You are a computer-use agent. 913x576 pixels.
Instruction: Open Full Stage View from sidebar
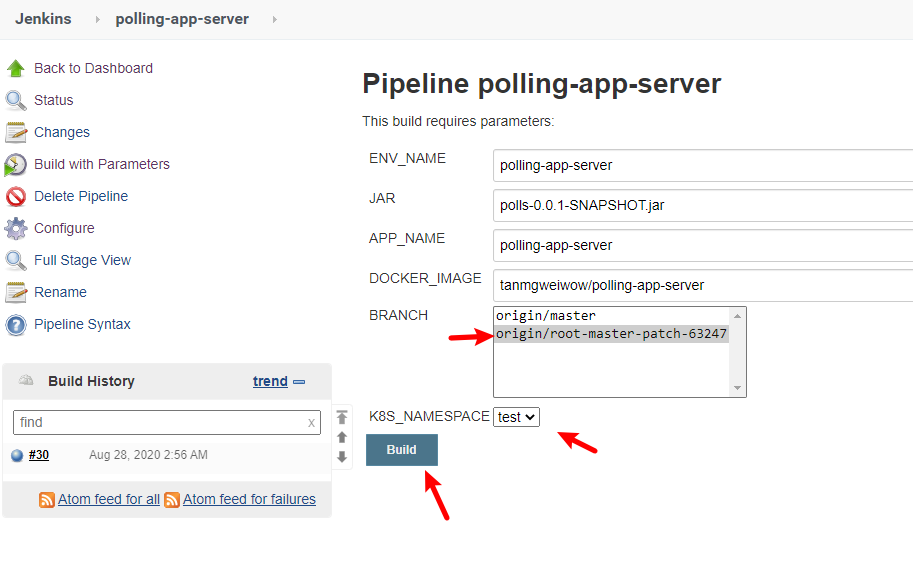tap(82, 261)
